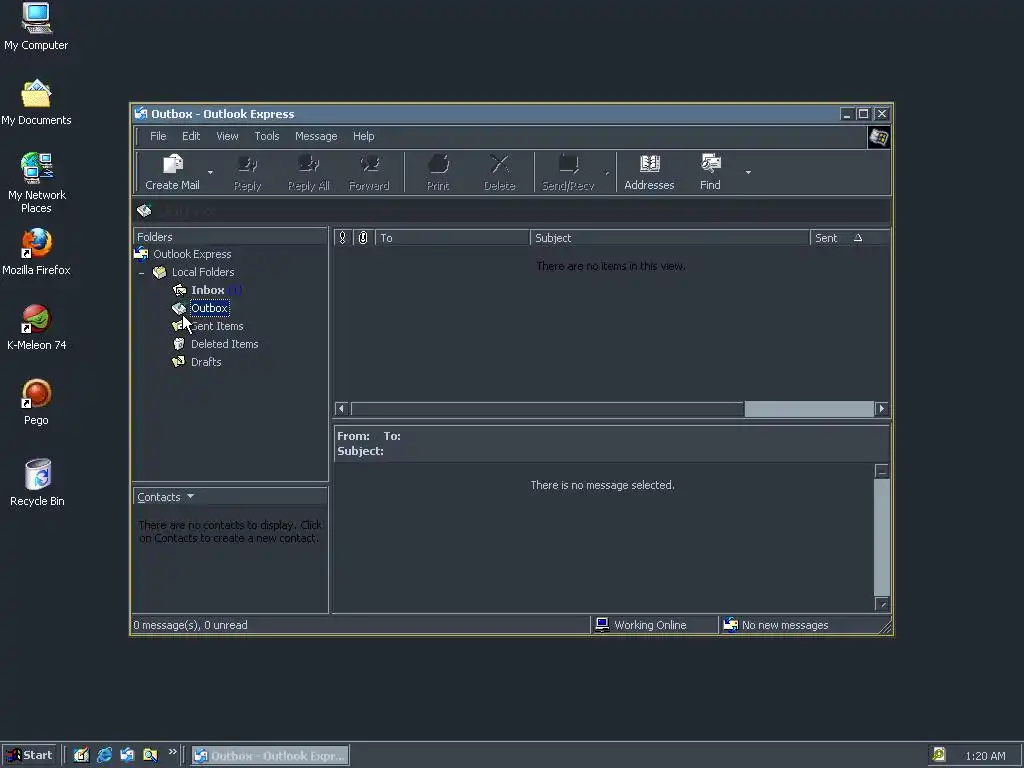
Task: Click the '0 message(s), 0 unread' status text
Action: [190, 625]
